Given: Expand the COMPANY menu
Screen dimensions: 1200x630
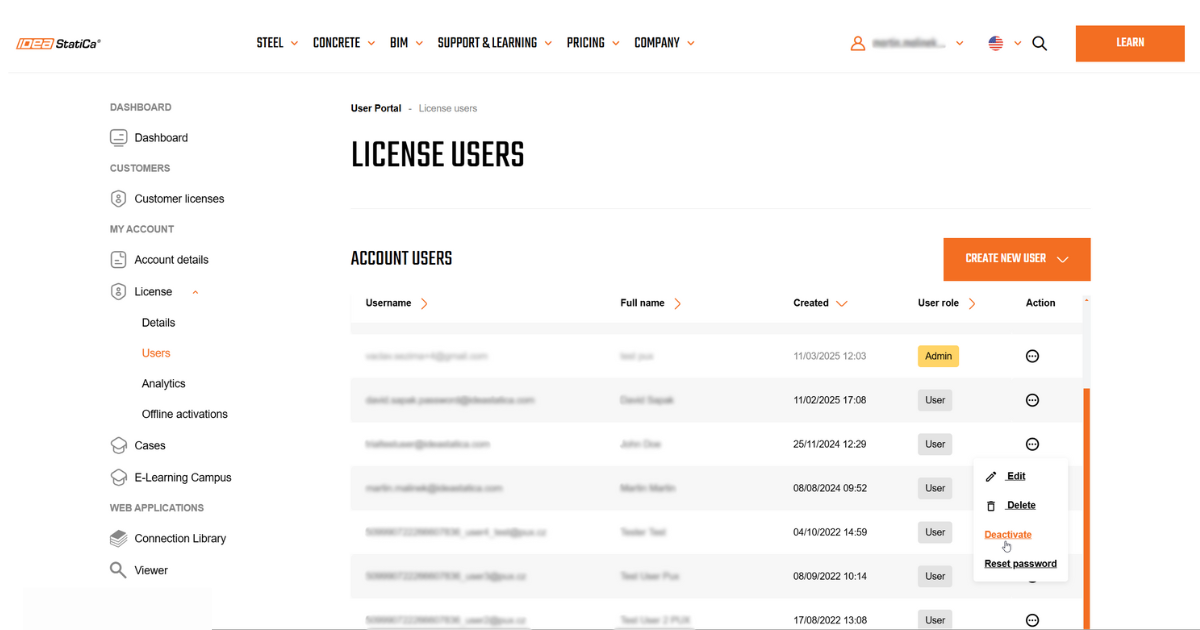Looking at the screenshot, I should pyautogui.click(x=664, y=43).
